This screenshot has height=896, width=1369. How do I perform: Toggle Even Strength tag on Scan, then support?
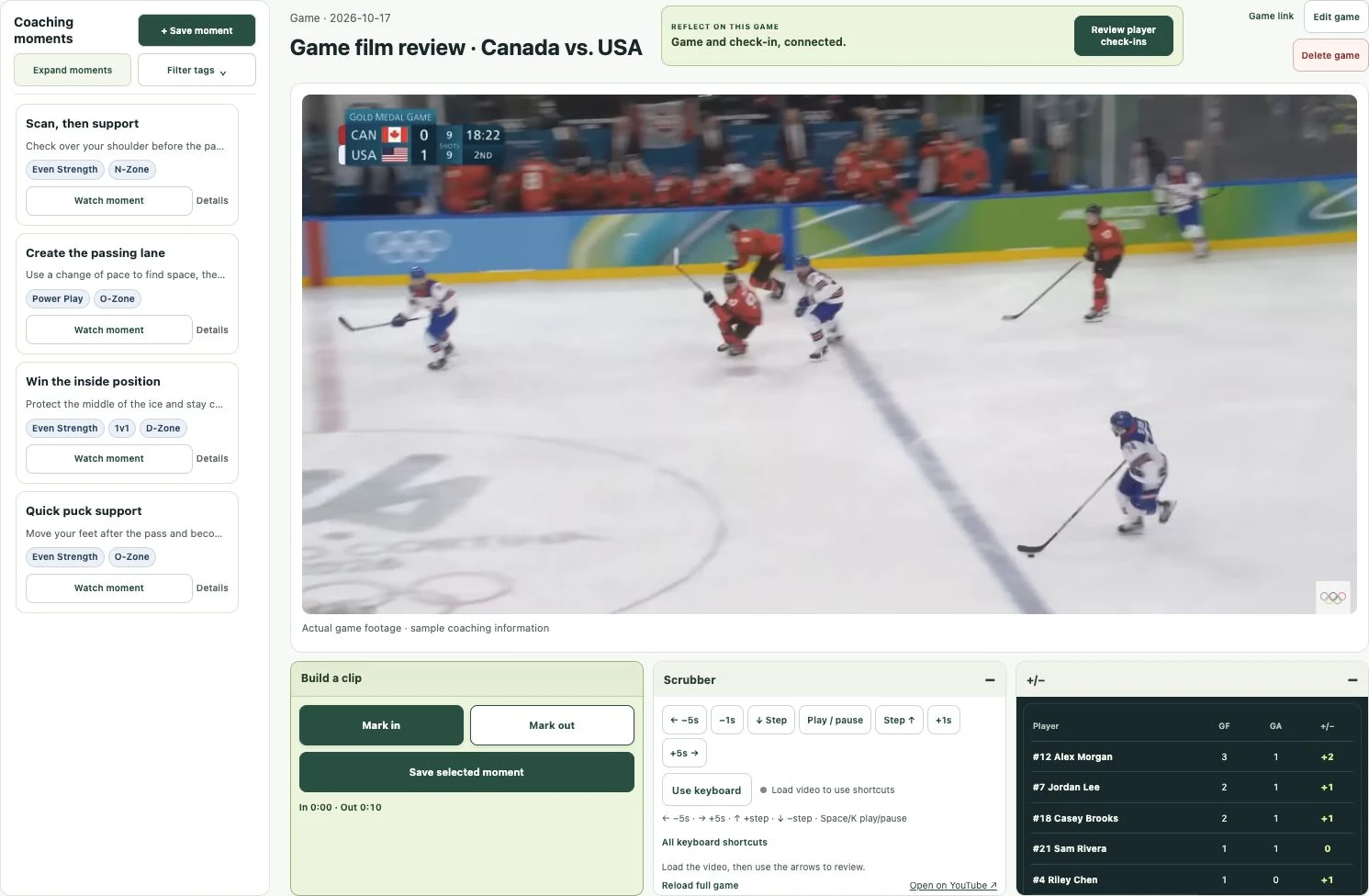(65, 170)
